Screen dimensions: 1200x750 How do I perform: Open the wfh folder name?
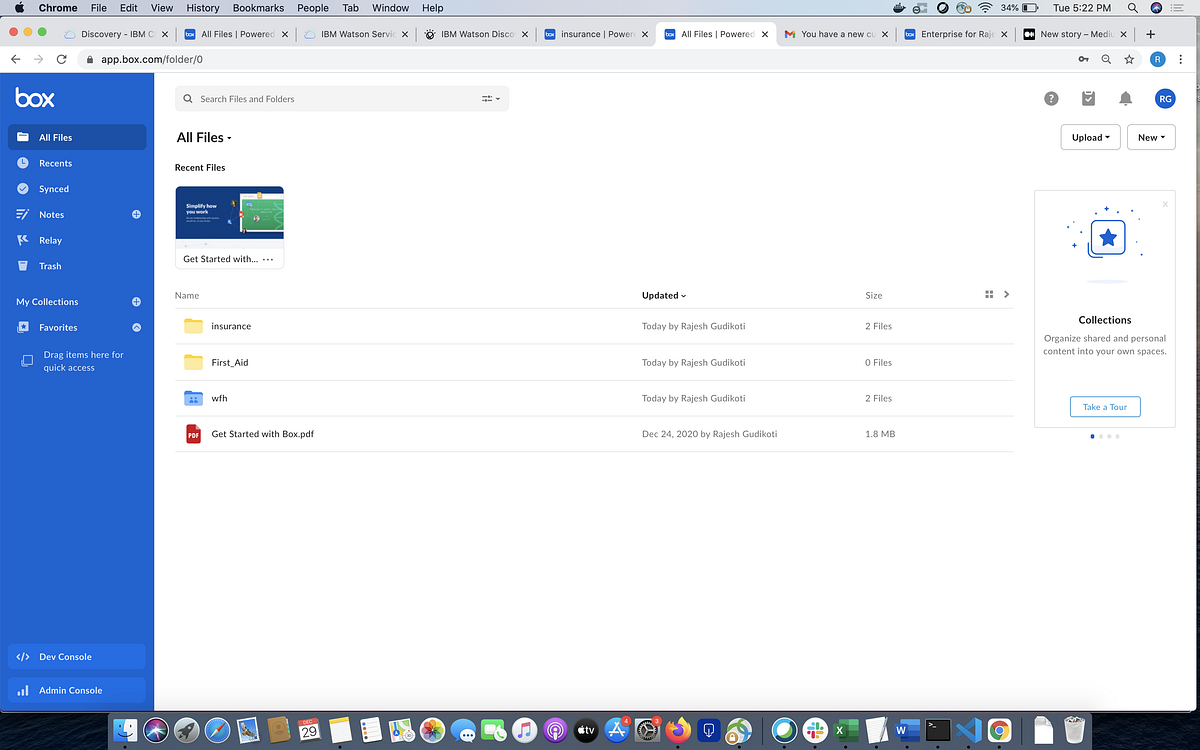pyautogui.click(x=220, y=398)
